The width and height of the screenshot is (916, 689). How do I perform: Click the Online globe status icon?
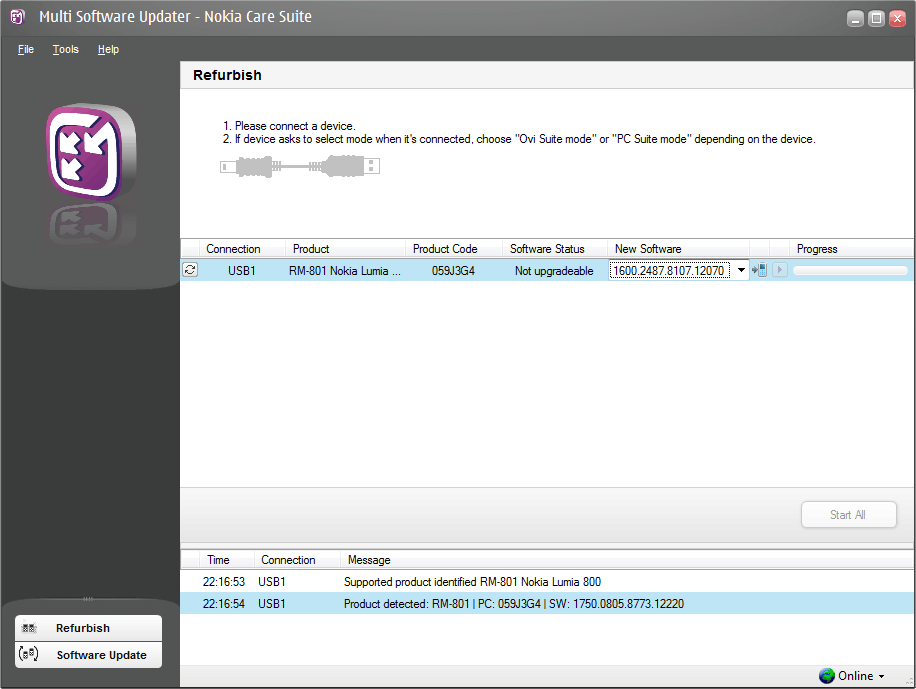tap(827, 676)
